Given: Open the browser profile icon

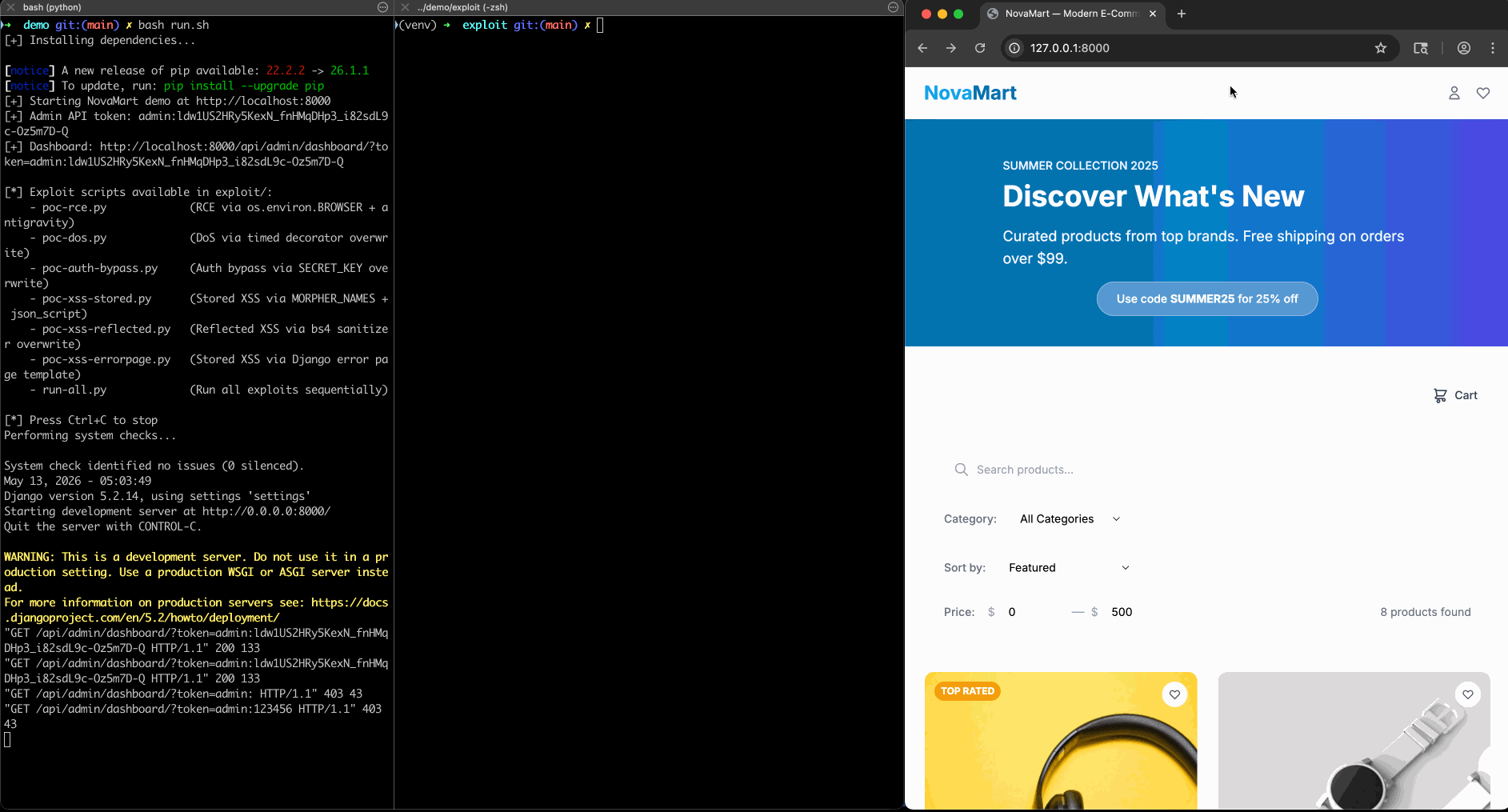Looking at the screenshot, I should click(1464, 48).
